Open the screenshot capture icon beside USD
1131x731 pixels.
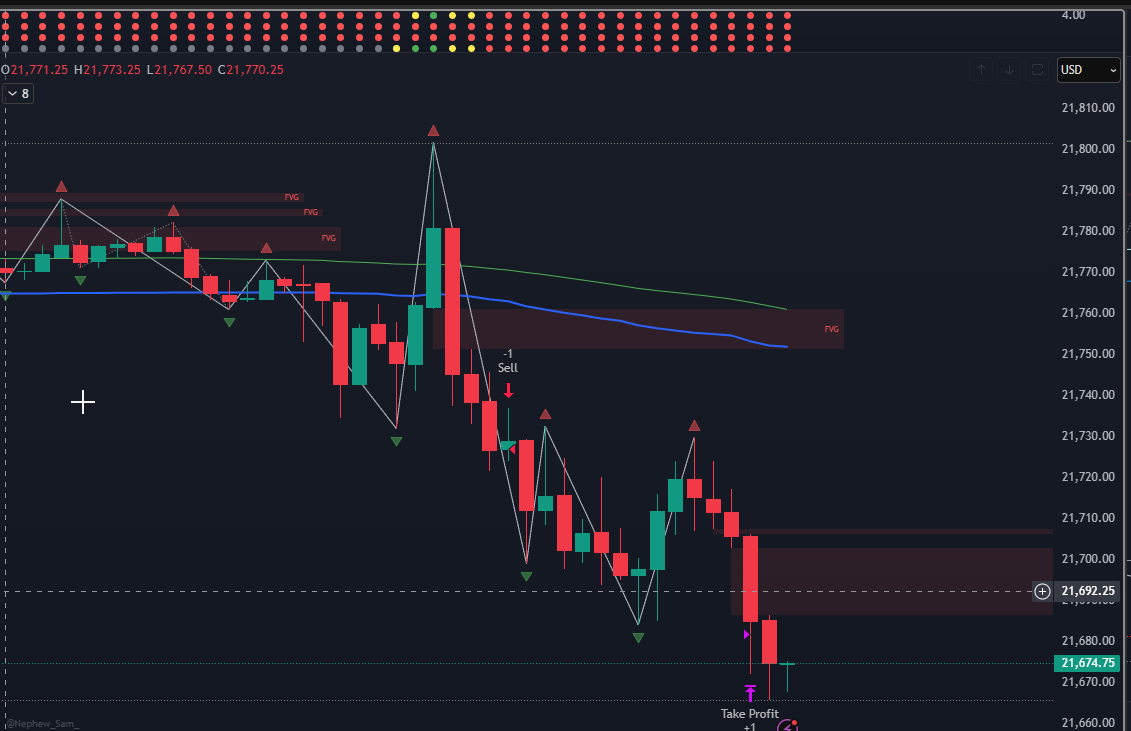click(x=1037, y=69)
